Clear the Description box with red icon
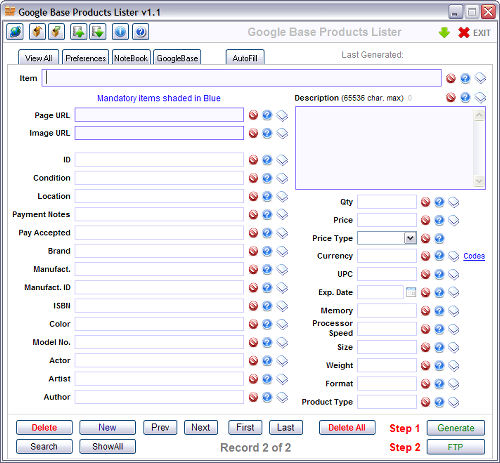This screenshot has width=500, height=463. pyautogui.click(x=451, y=97)
